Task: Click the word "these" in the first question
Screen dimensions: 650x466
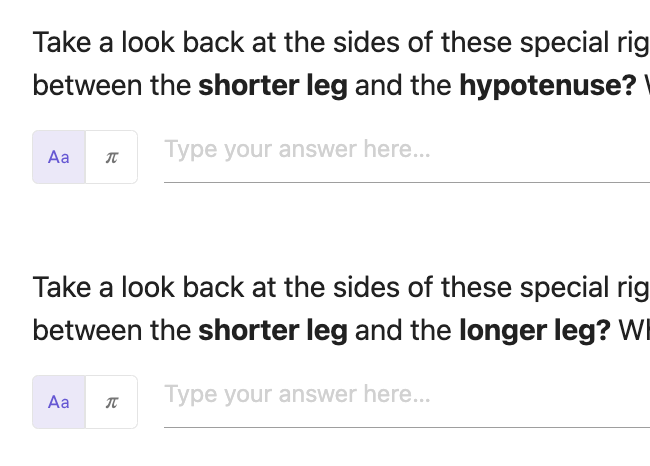Action: [476, 42]
